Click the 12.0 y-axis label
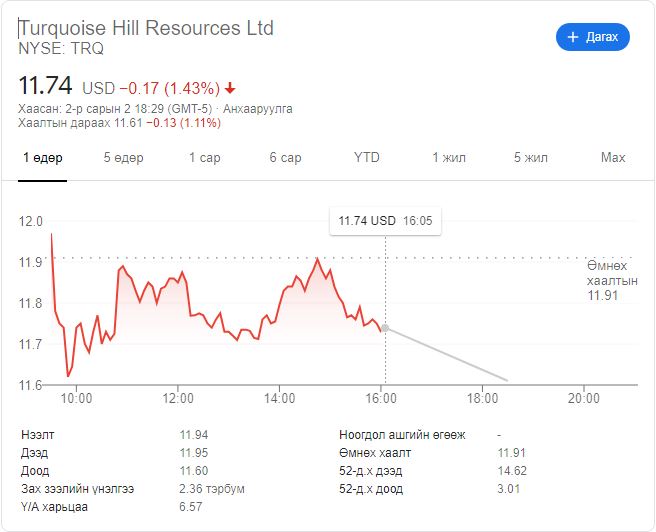The height and width of the screenshot is (532, 656). click(x=31, y=221)
